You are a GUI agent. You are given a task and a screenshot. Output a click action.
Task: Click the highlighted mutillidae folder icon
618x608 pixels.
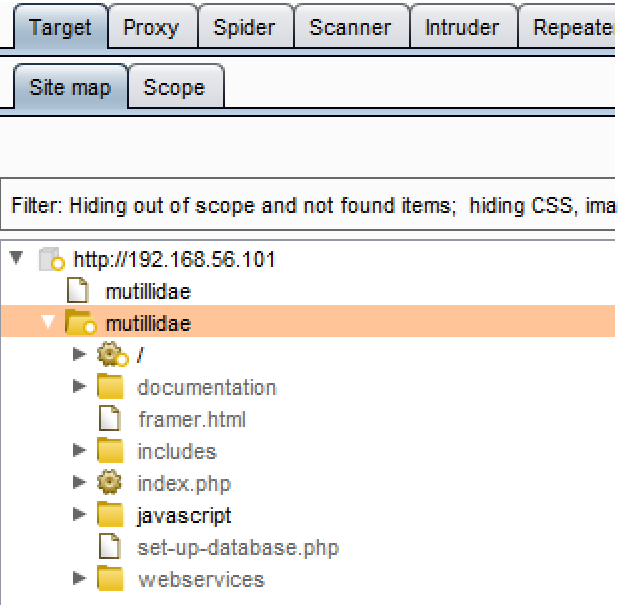[x=79, y=324]
